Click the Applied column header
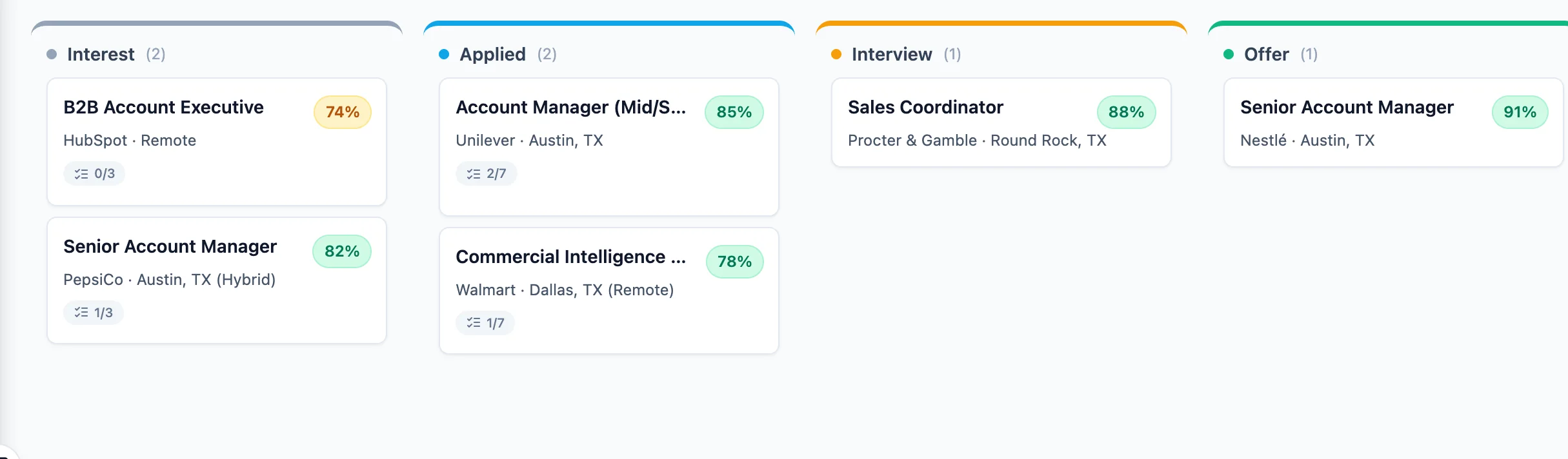Image resolution: width=1568 pixels, height=459 pixels. pos(493,54)
